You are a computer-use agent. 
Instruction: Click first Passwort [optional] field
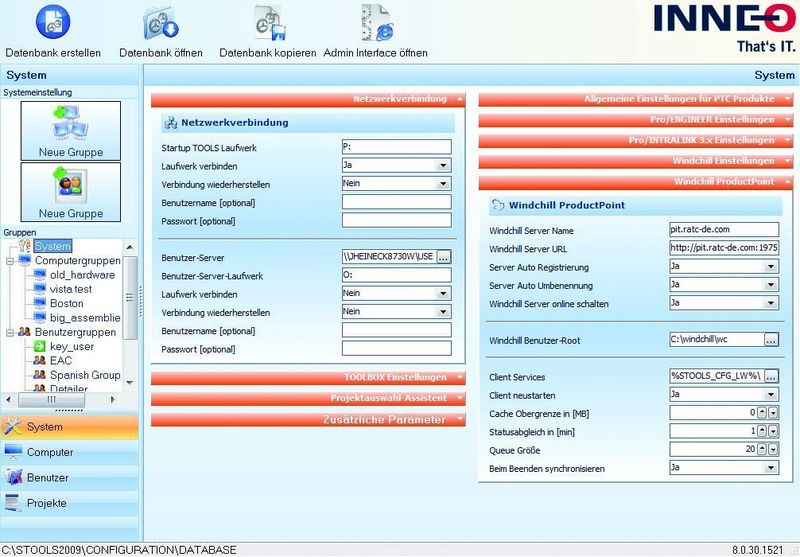(x=396, y=220)
